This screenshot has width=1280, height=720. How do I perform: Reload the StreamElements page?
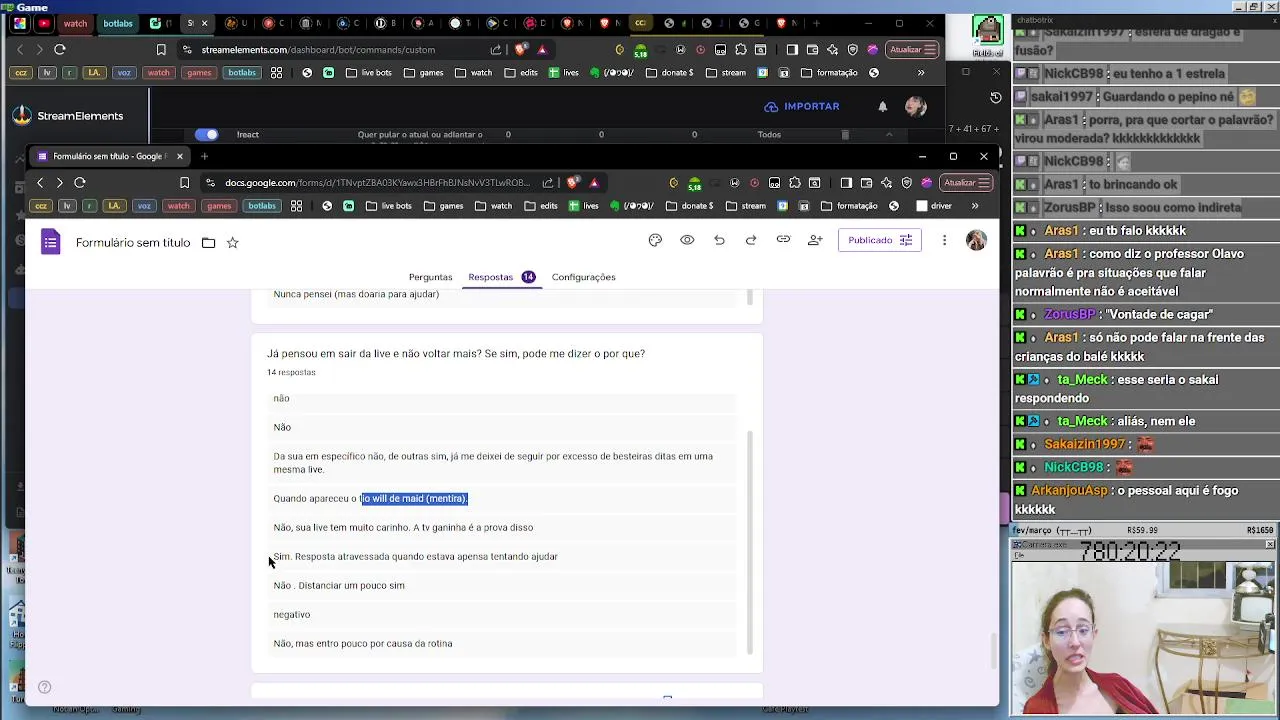click(60, 50)
